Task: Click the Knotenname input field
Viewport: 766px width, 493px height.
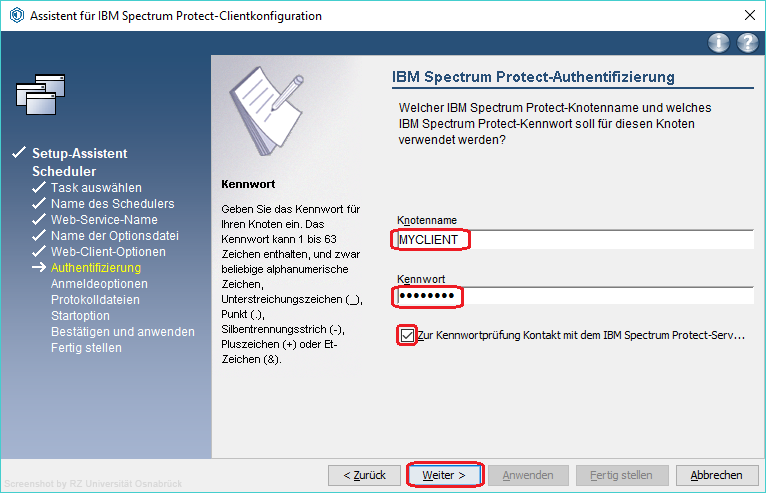Action: point(572,240)
